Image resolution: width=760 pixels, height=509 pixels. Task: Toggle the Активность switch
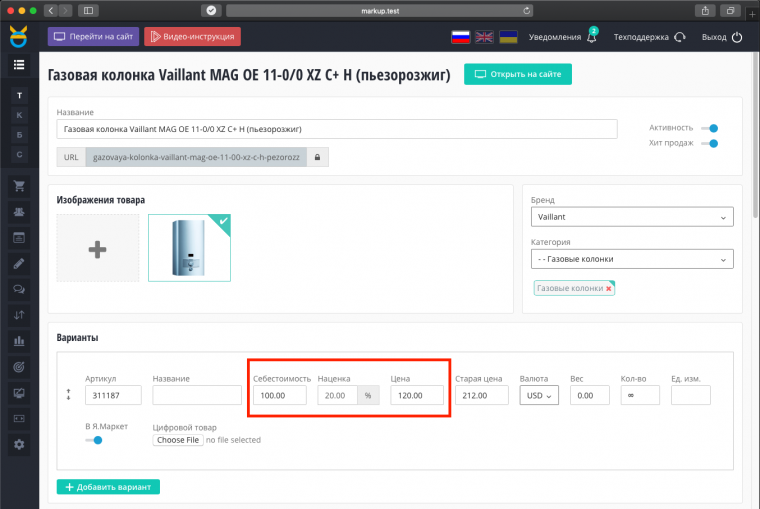point(711,128)
